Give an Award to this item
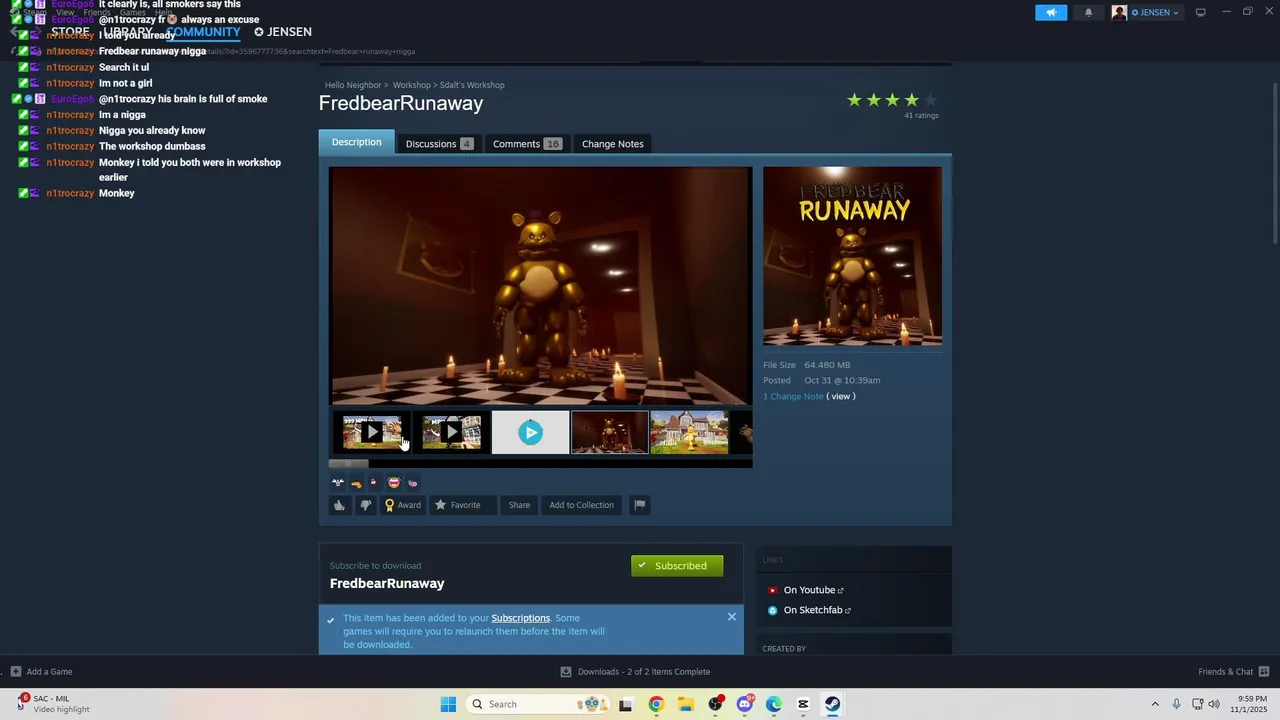The height and width of the screenshot is (720, 1280). (x=403, y=505)
